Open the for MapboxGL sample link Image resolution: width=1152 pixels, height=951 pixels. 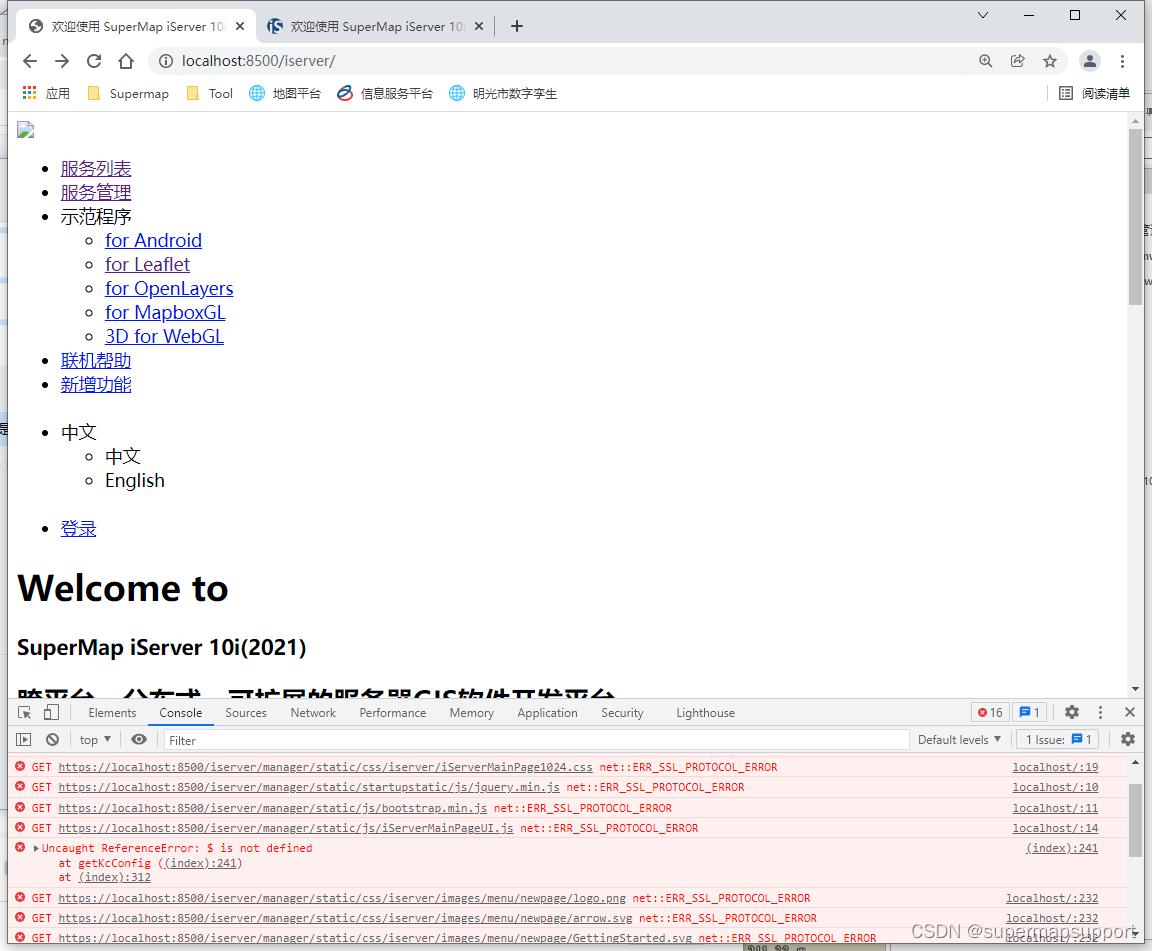point(165,312)
